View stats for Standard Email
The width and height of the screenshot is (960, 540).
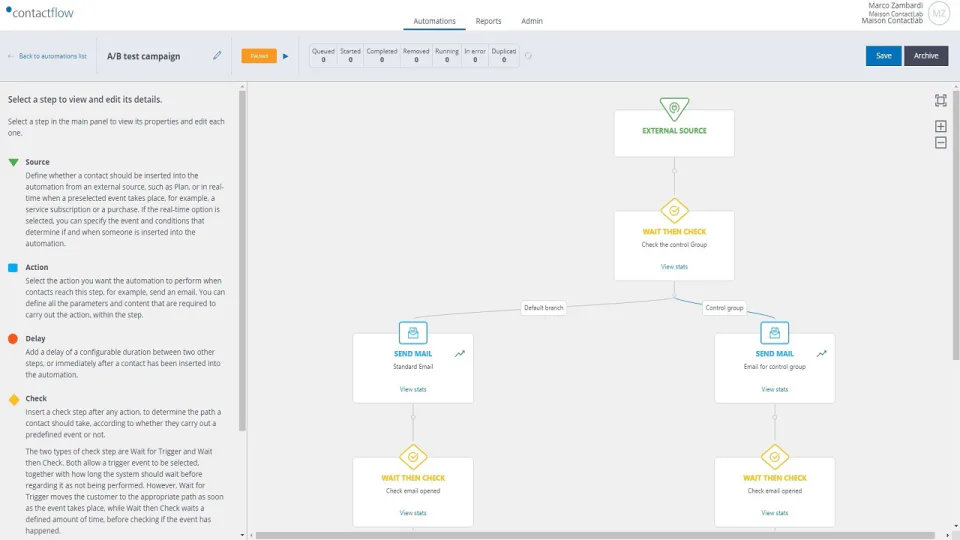(x=413, y=389)
